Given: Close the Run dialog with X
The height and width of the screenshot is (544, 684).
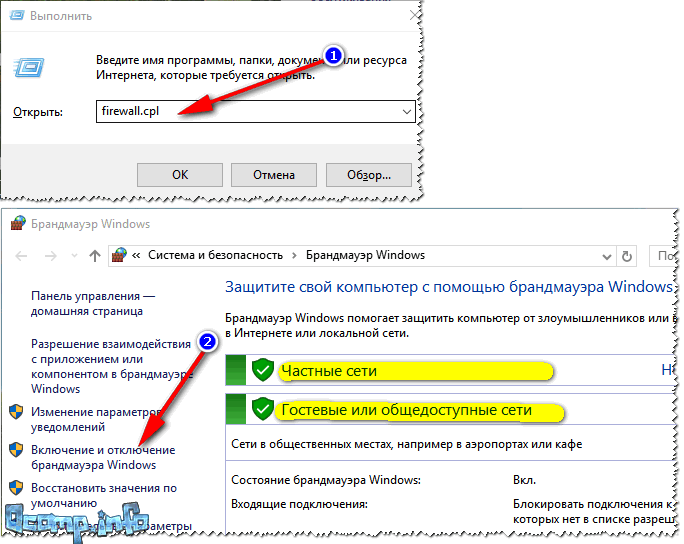Looking at the screenshot, I should coord(414,16).
